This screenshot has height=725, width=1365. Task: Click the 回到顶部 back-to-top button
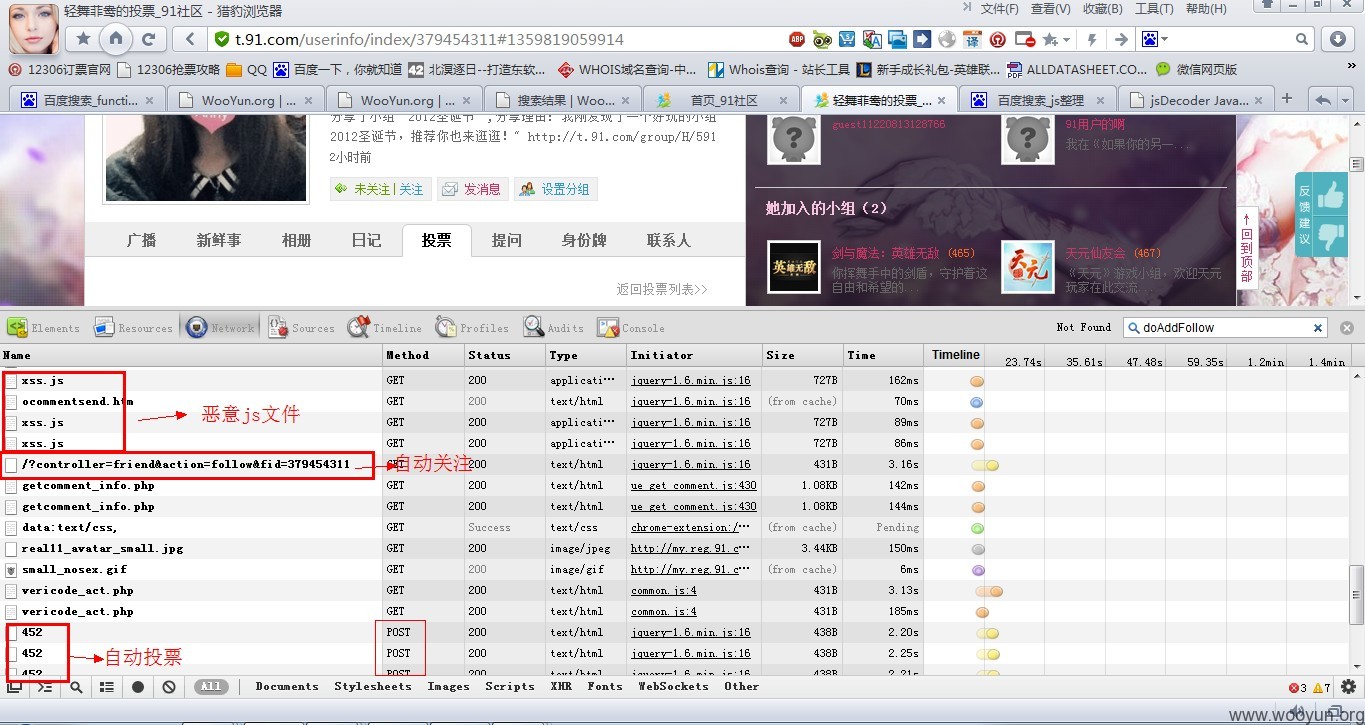(x=1247, y=247)
